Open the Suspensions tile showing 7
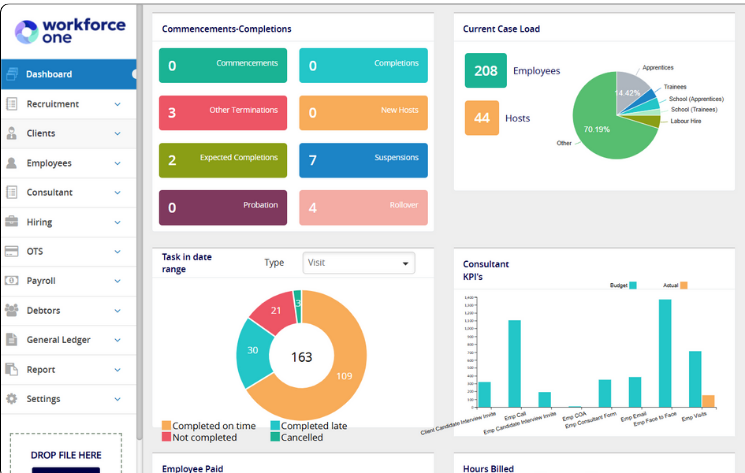This screenshot has height=473, width=745. [x=363, y=160]
